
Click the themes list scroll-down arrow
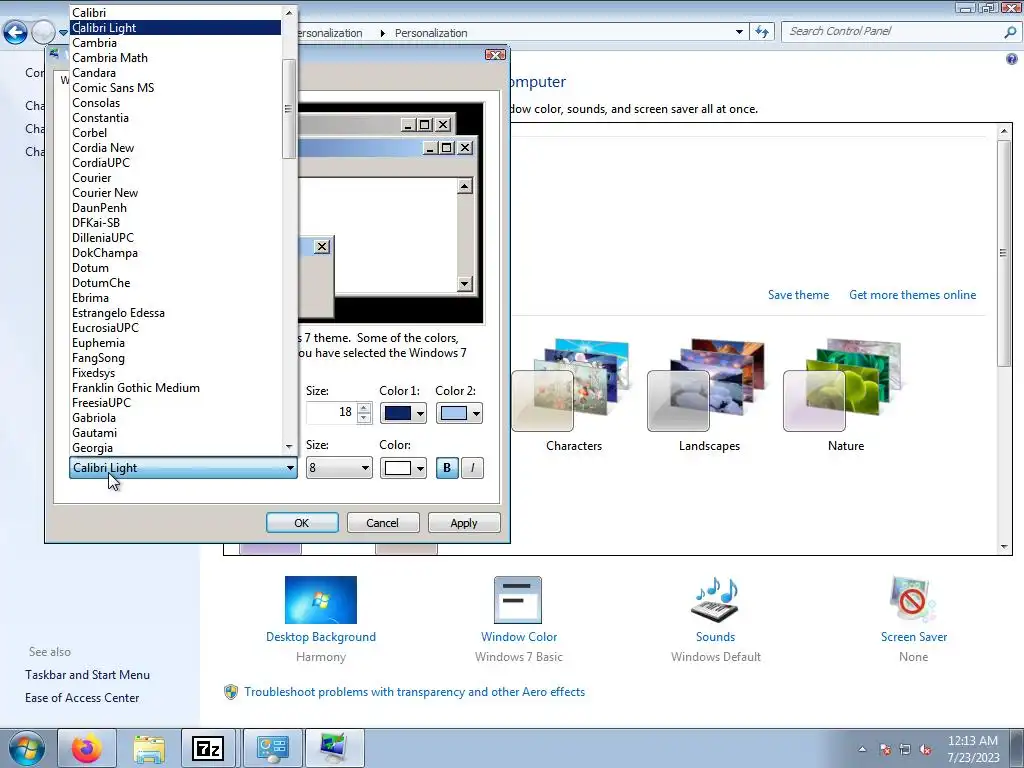pyautogui.click(x=1004, y=547)
